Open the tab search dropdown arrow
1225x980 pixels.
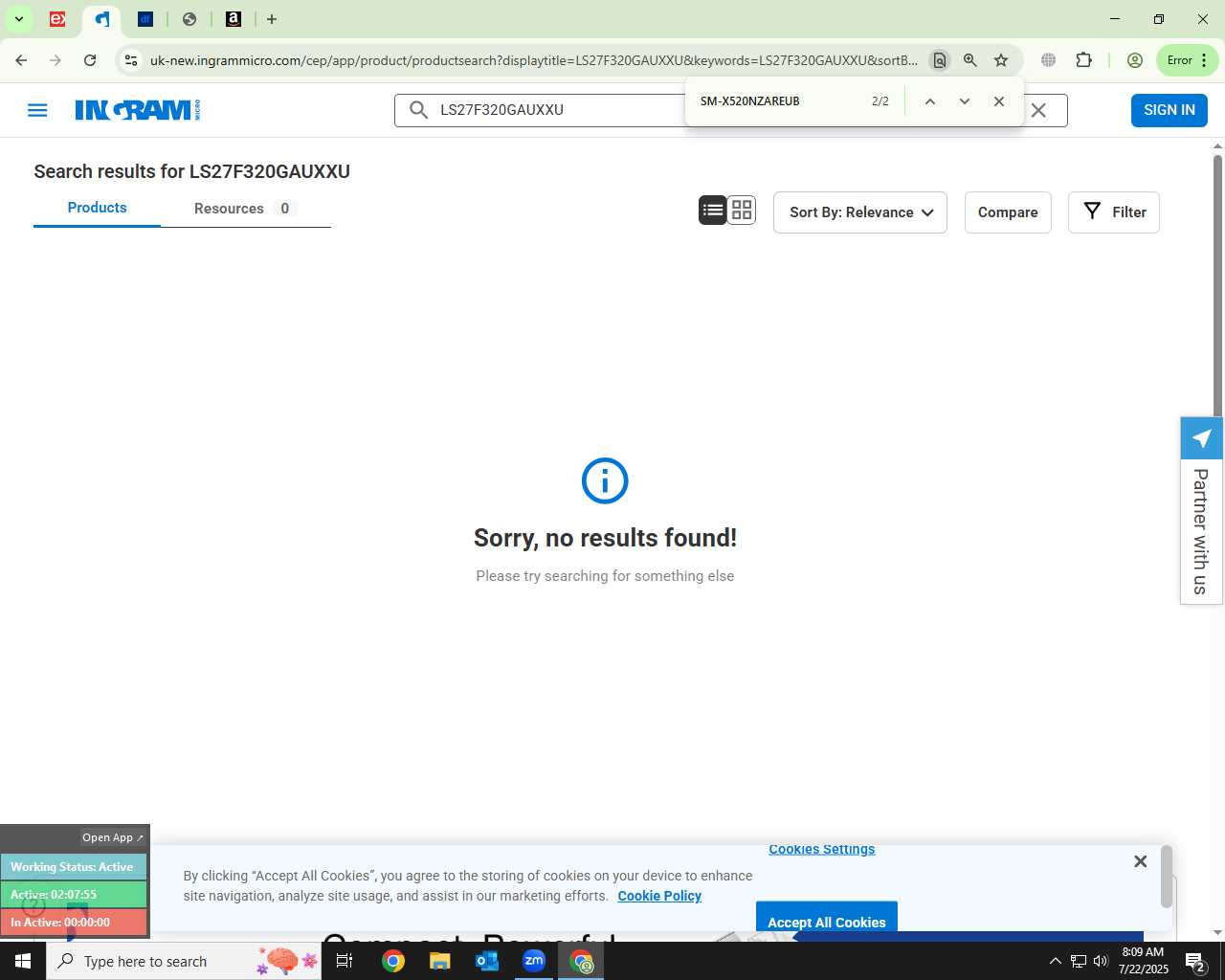click(x=18, y=19)
